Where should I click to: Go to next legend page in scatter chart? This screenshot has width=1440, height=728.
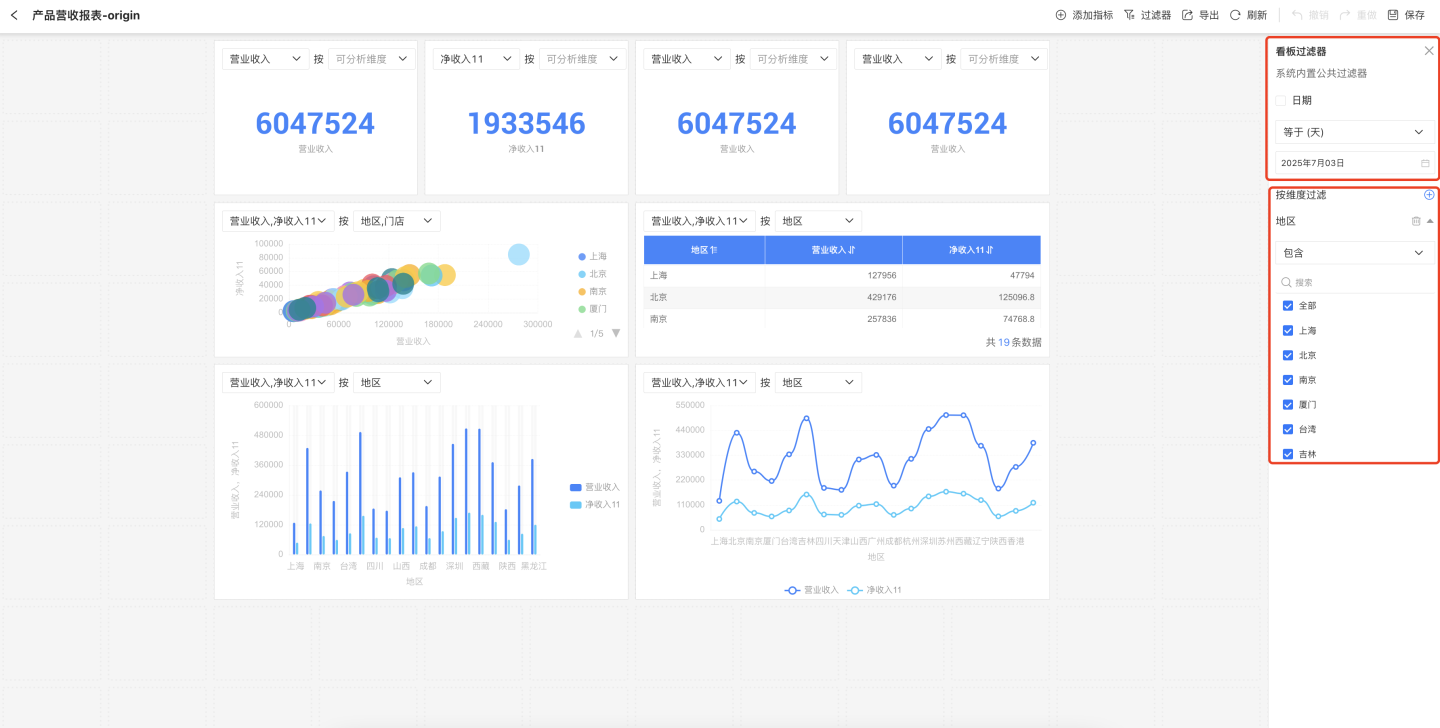pos(616,333)
